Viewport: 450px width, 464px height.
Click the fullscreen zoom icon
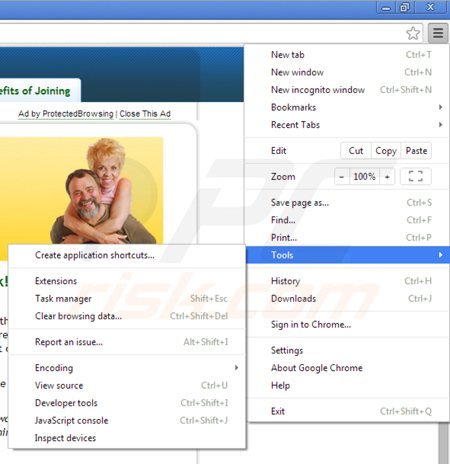416,176
